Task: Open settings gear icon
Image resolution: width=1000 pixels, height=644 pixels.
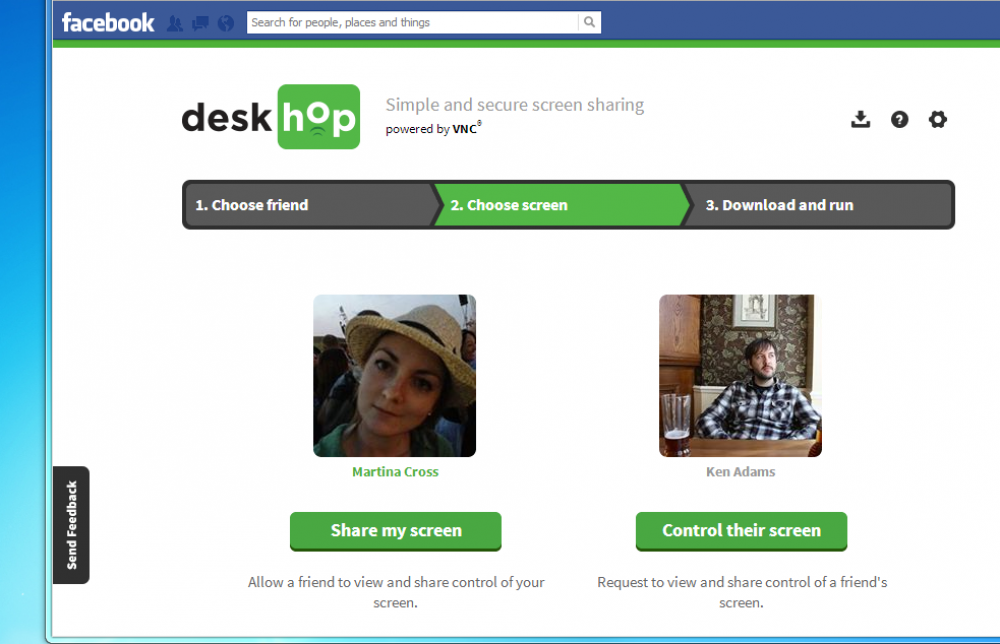Action: (938, 119)
